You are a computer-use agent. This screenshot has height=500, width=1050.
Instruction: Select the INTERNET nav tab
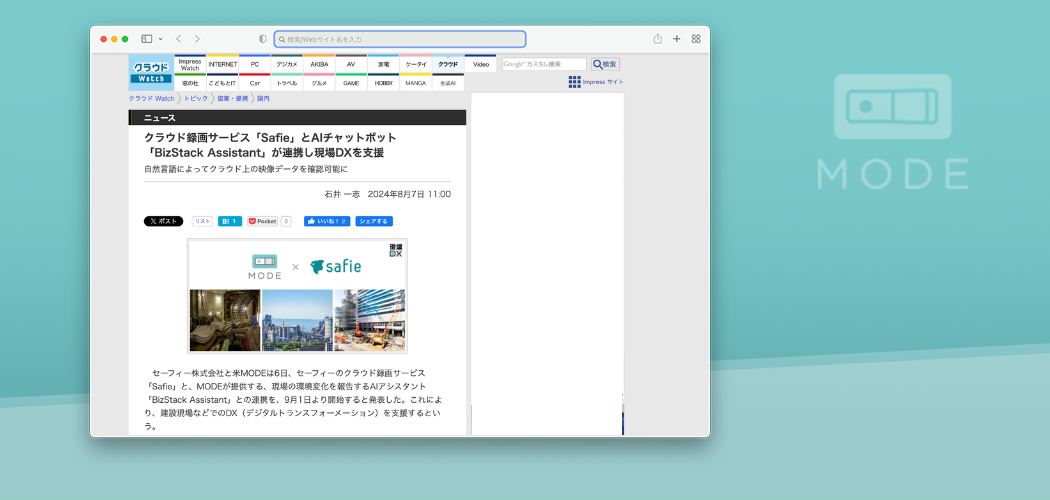coord(222,64)
